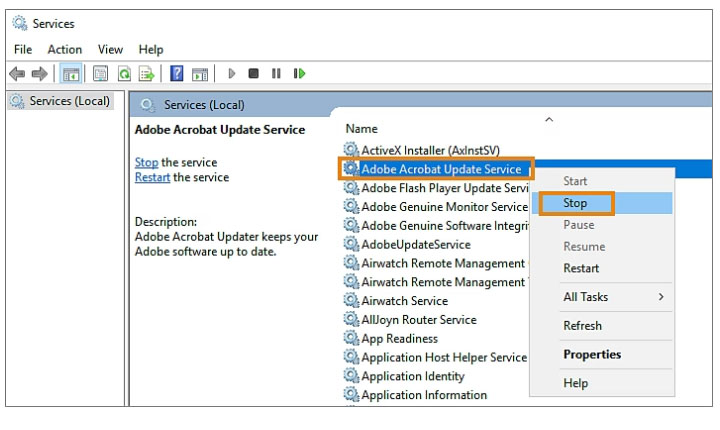Viewport: 720px width, 430px height.
Task: Click the gear icon beside App Readiness
Action: click(351, 338)
